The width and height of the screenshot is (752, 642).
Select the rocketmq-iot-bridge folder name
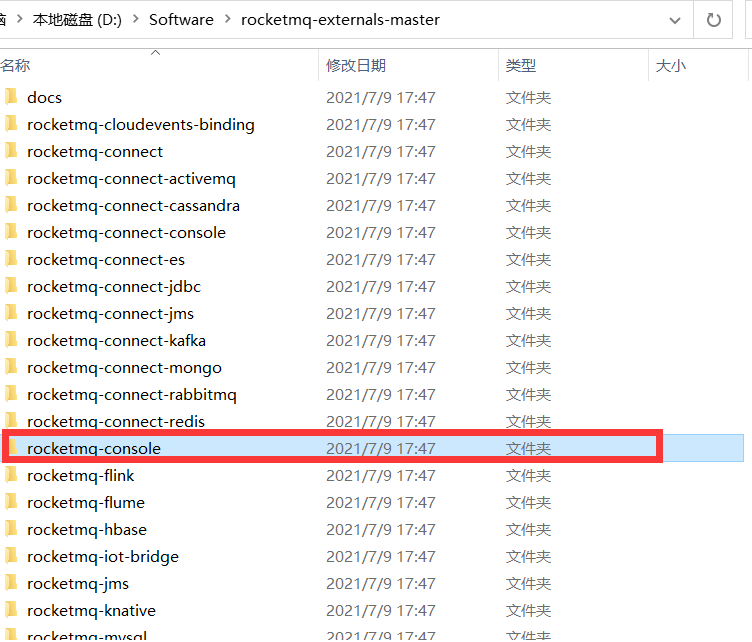pos(103,557)
